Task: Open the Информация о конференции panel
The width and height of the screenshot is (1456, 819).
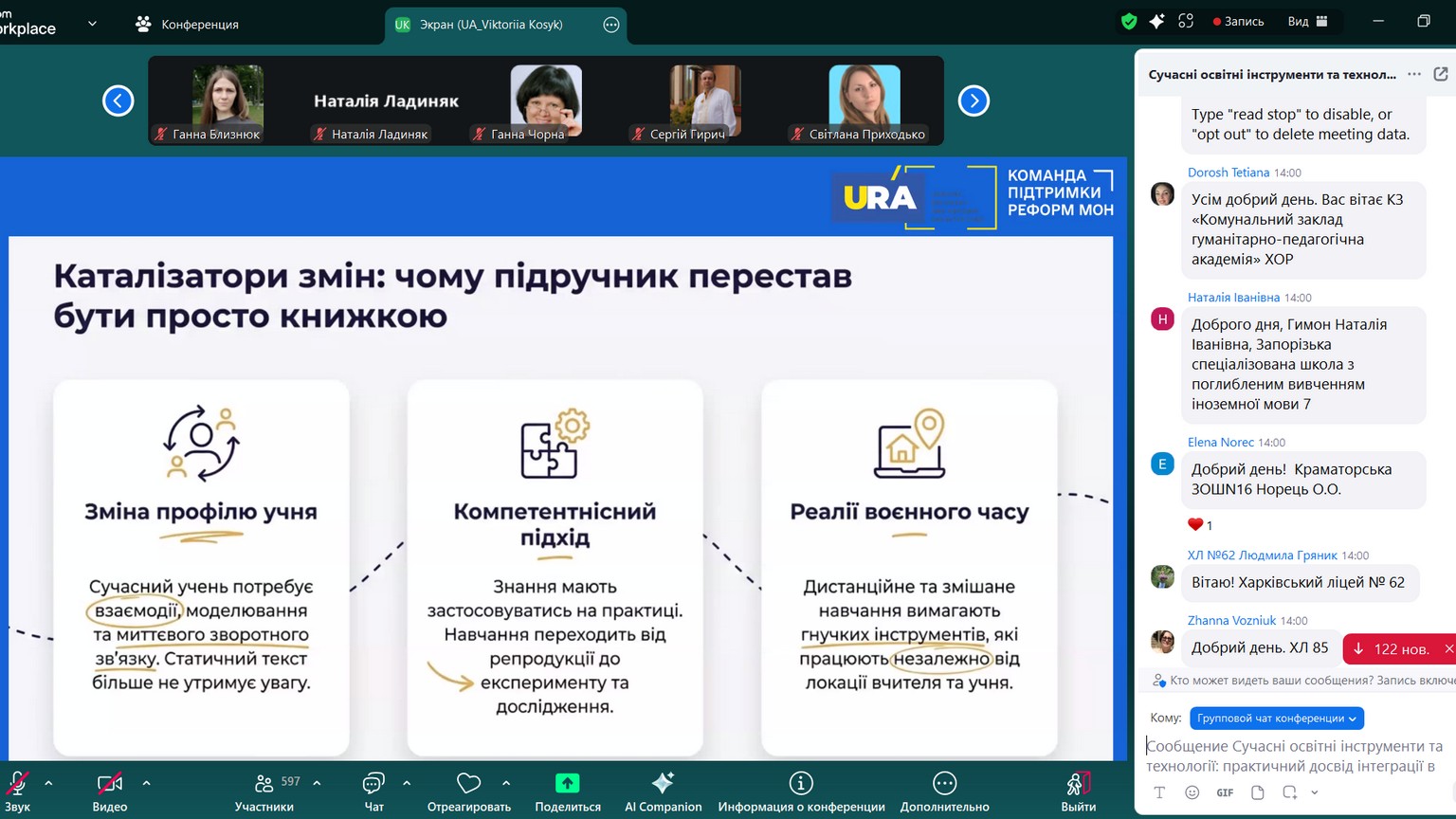Action: [x=801, y=792]
